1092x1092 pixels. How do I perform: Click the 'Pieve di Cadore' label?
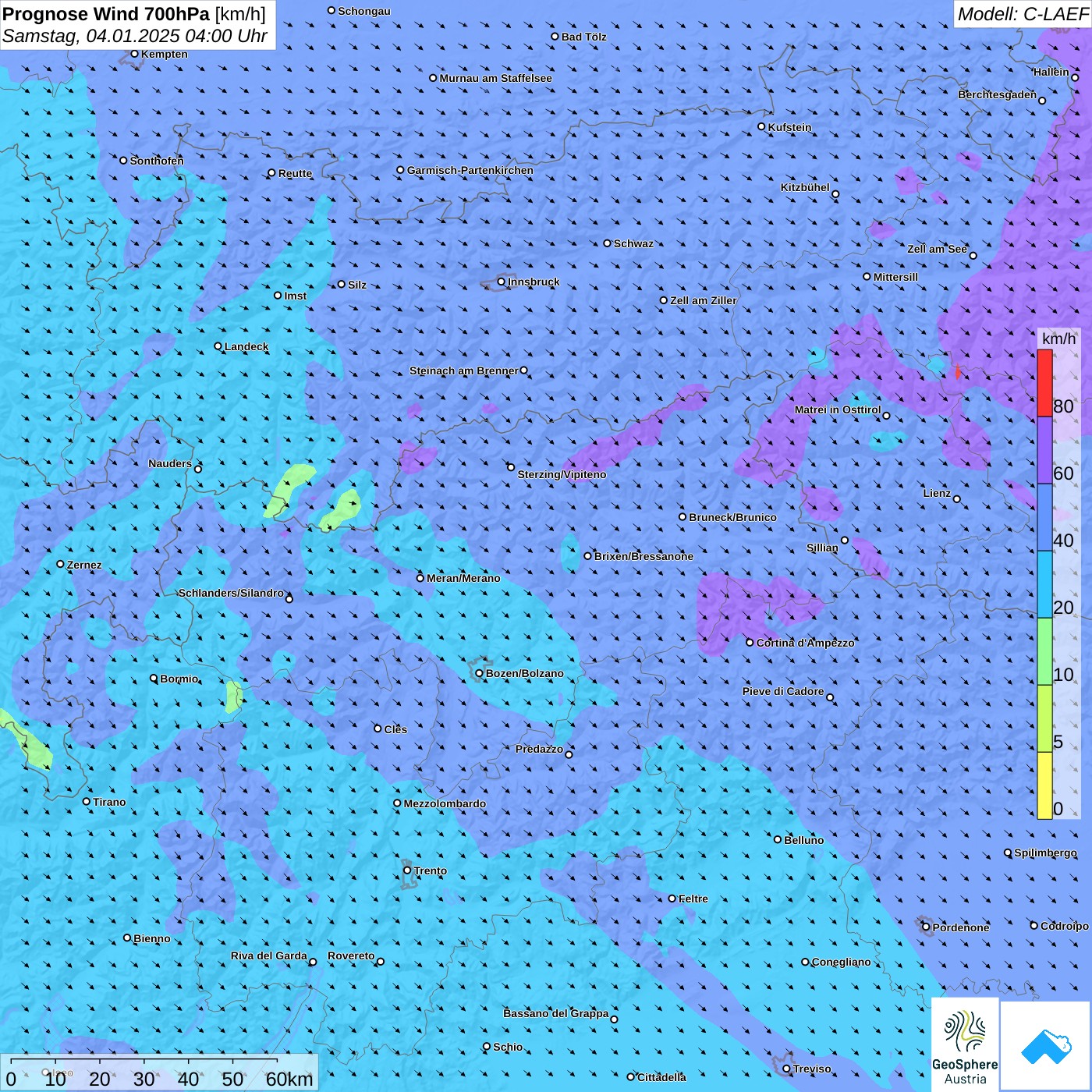point(783,691)
